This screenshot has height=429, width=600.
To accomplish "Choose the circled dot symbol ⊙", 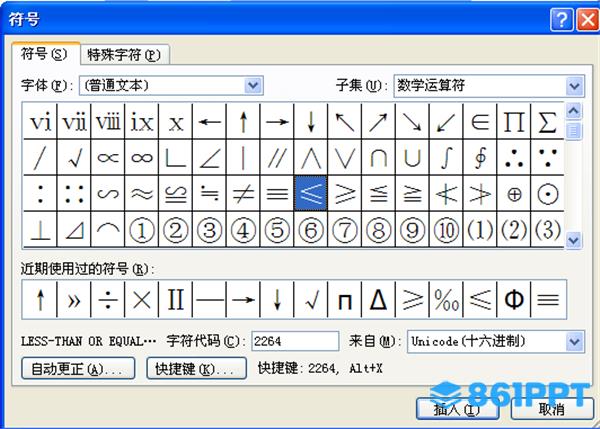I will [x=547, y=193].
